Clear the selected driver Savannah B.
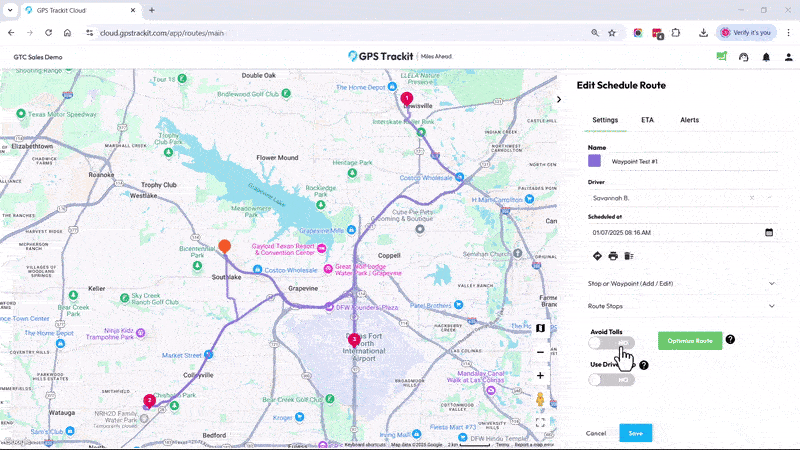 (x=752, y=198)
